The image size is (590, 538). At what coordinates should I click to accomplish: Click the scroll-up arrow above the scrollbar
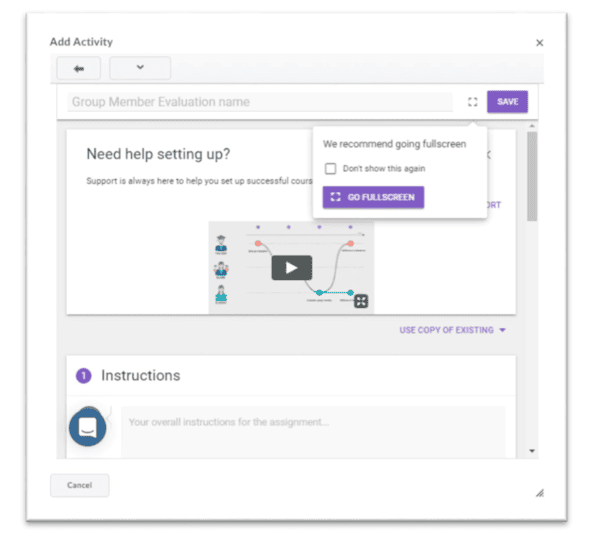click(x=532, y=126)
